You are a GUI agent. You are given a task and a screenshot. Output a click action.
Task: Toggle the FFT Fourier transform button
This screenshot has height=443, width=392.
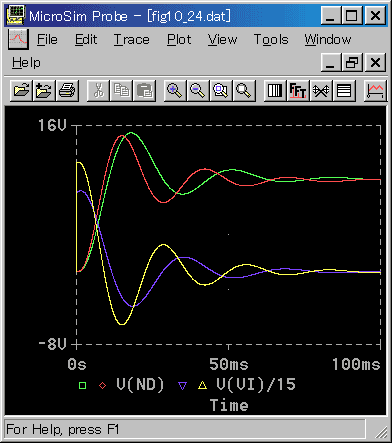298,90
